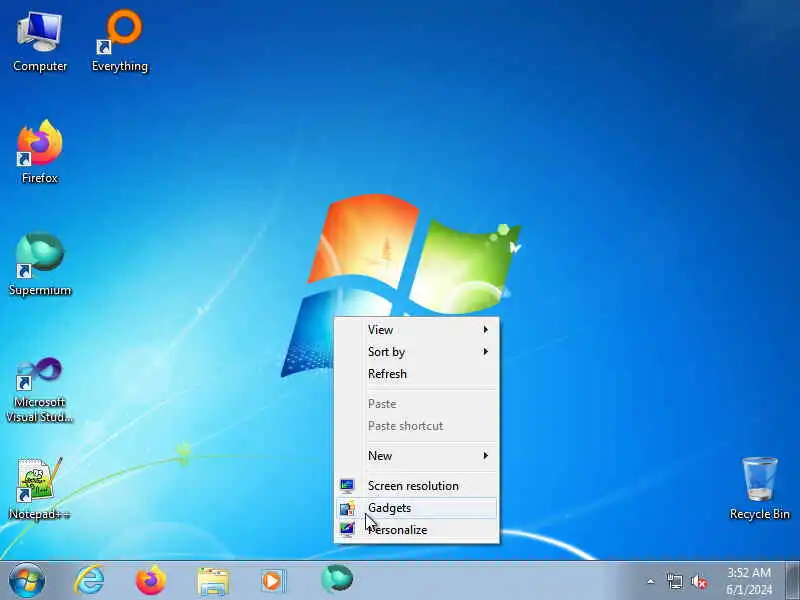Viewport: 800px width, 600px height.
Task: Select the Computer desktop icon
Action: click(x=40, y=42)
